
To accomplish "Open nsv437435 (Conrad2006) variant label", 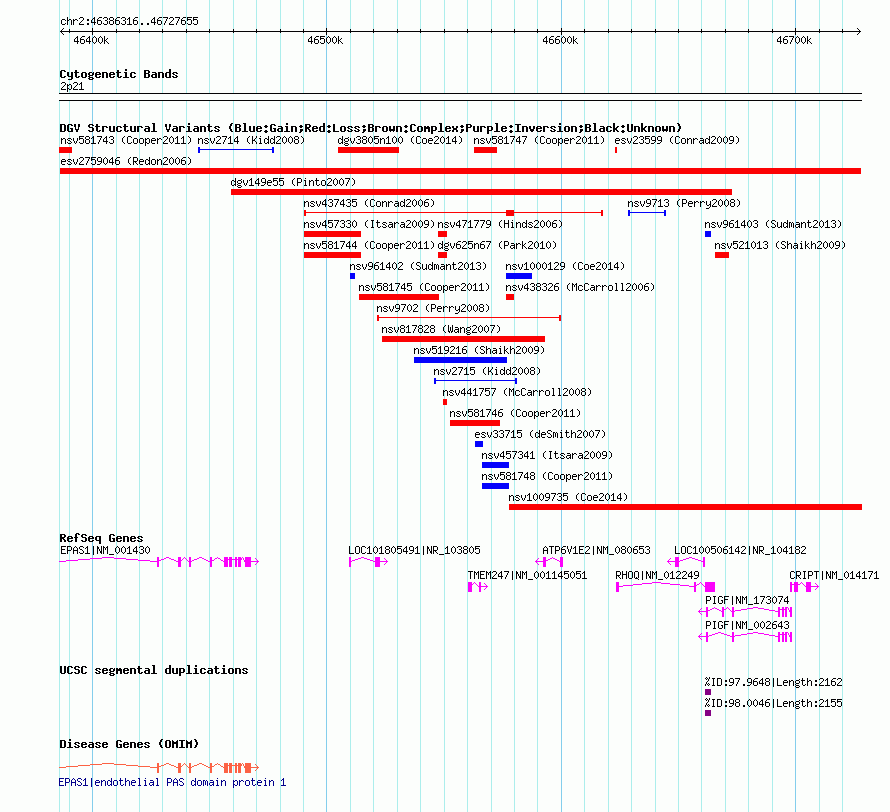I will [x=369, y=203].
